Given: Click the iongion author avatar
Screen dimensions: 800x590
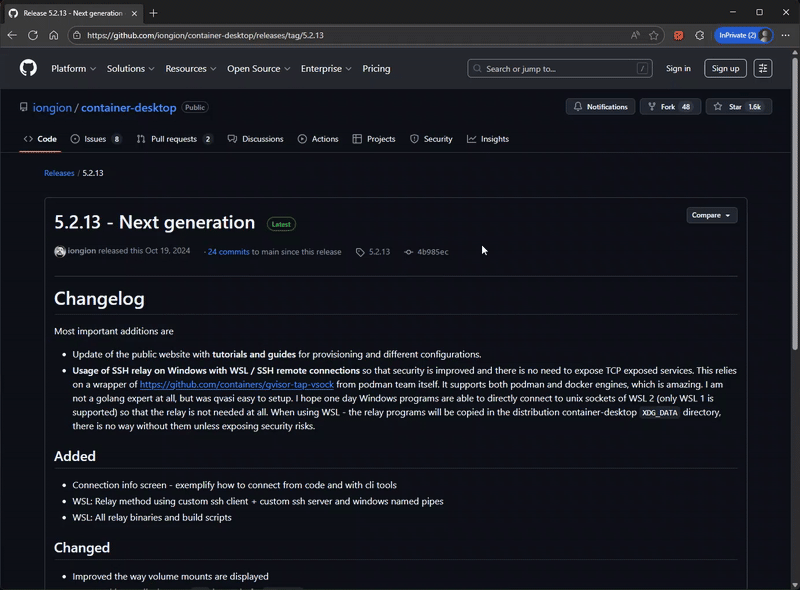Looking at the screenshot, I should (60, 252).
